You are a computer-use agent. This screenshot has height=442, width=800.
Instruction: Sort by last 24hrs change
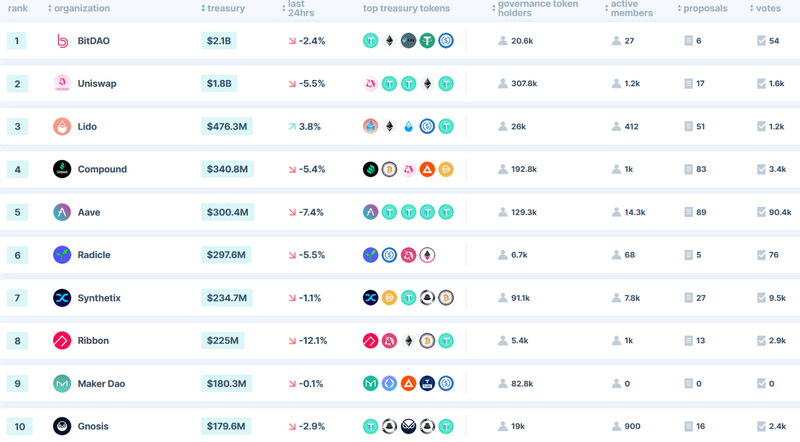click(298, 8)
